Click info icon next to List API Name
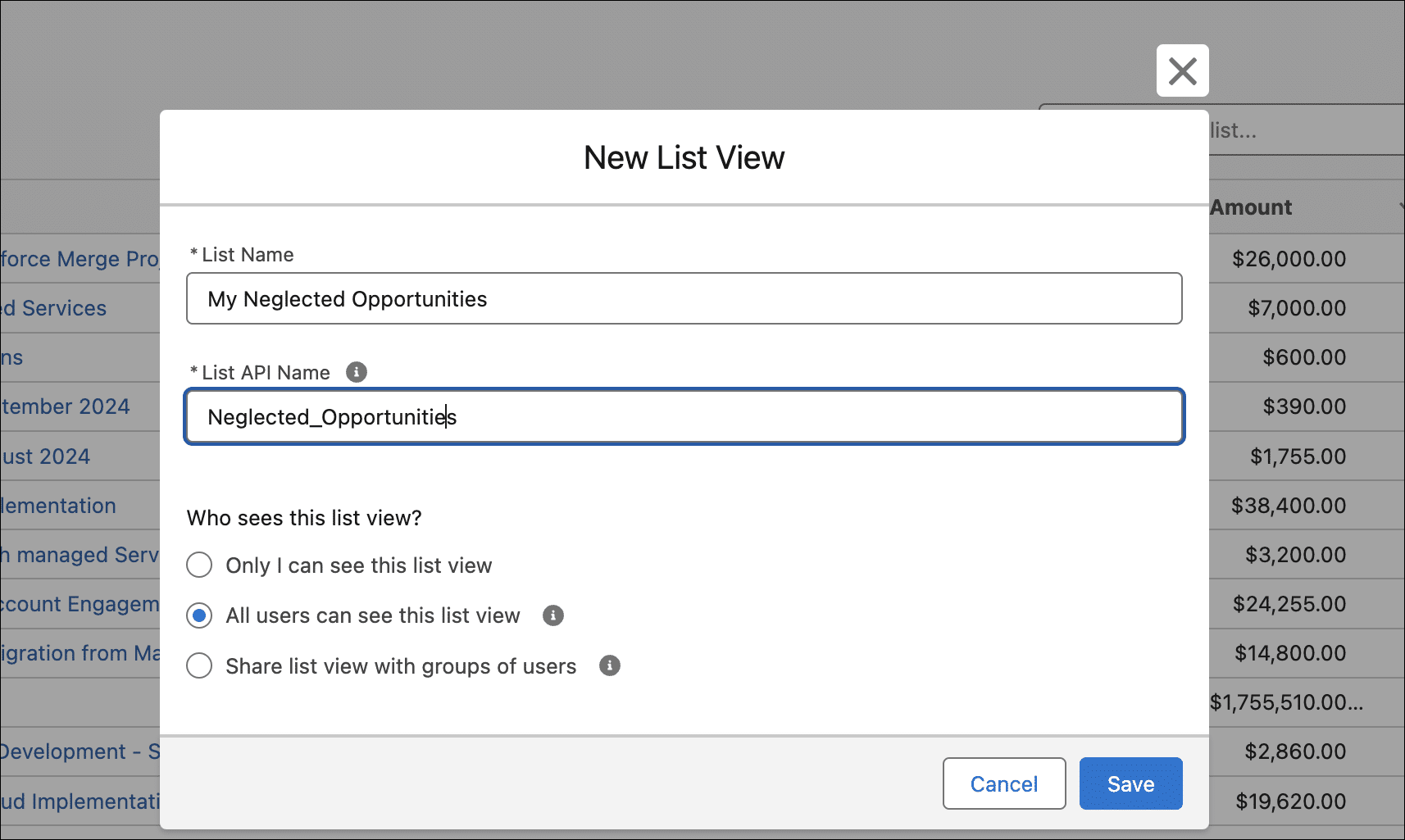1405x840 pixels. 356,372
